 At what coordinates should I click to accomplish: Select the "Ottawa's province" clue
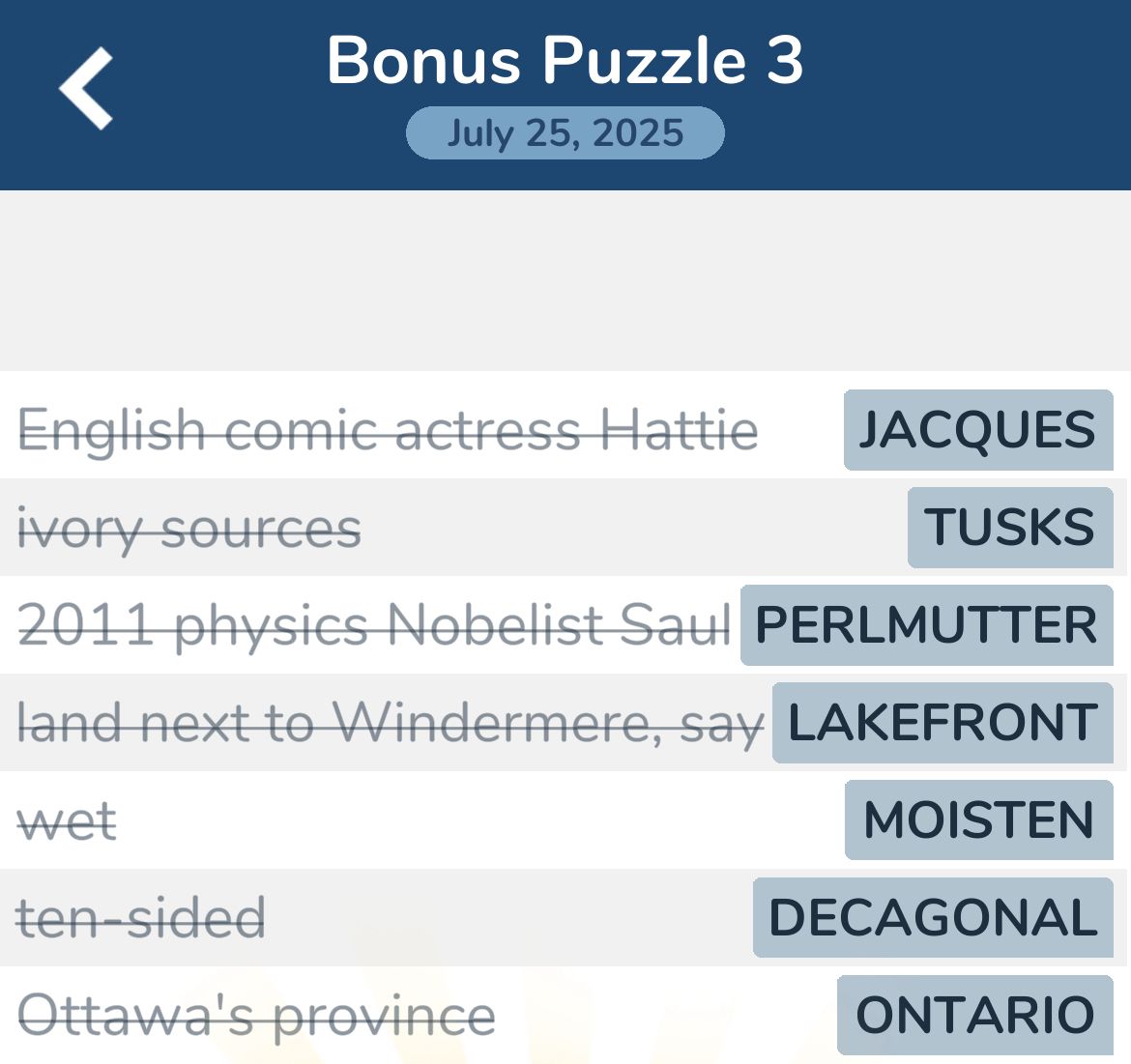pos(256,1017)
